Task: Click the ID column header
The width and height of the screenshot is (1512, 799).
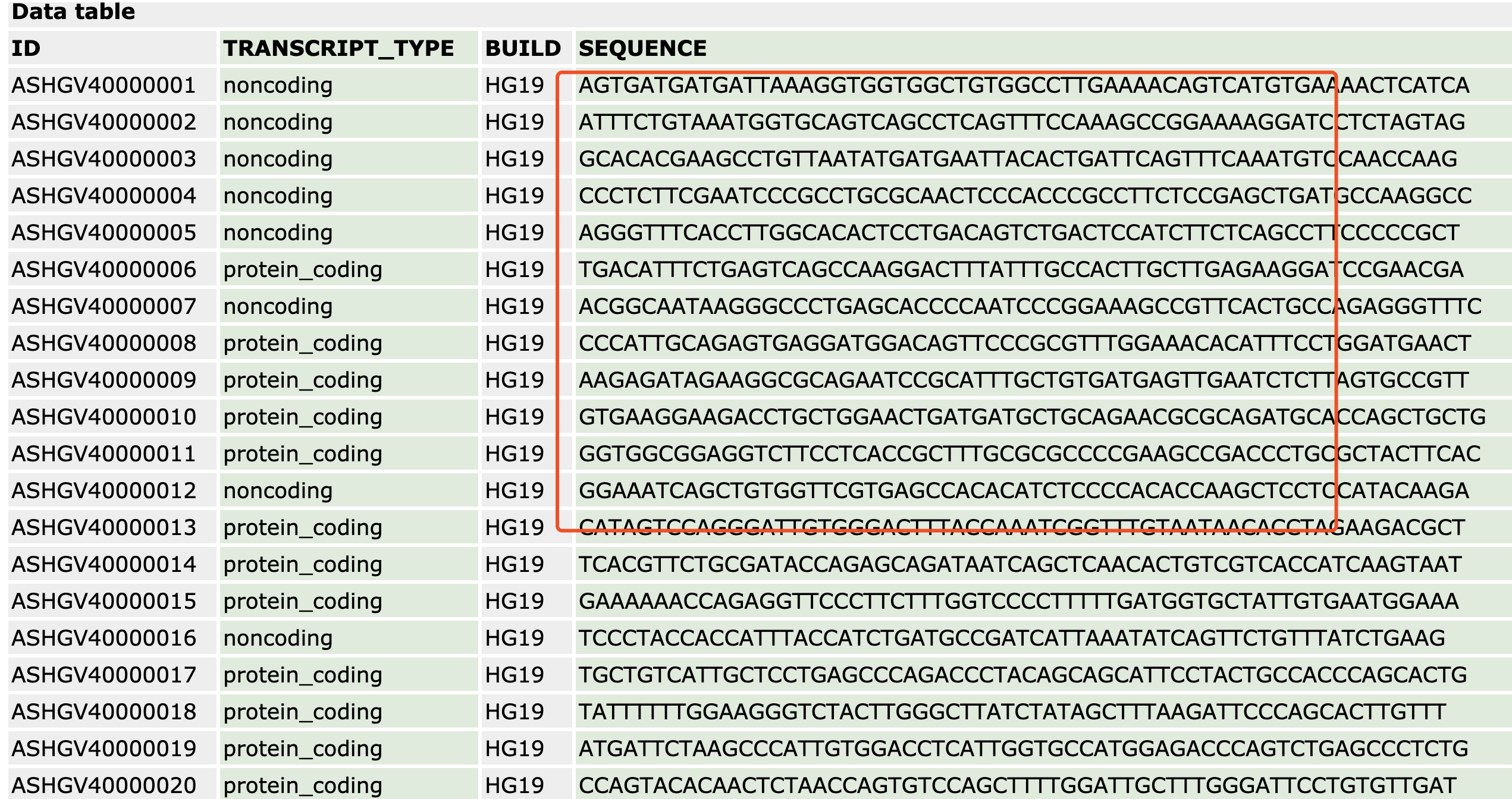Action: [x=26, y=48]
